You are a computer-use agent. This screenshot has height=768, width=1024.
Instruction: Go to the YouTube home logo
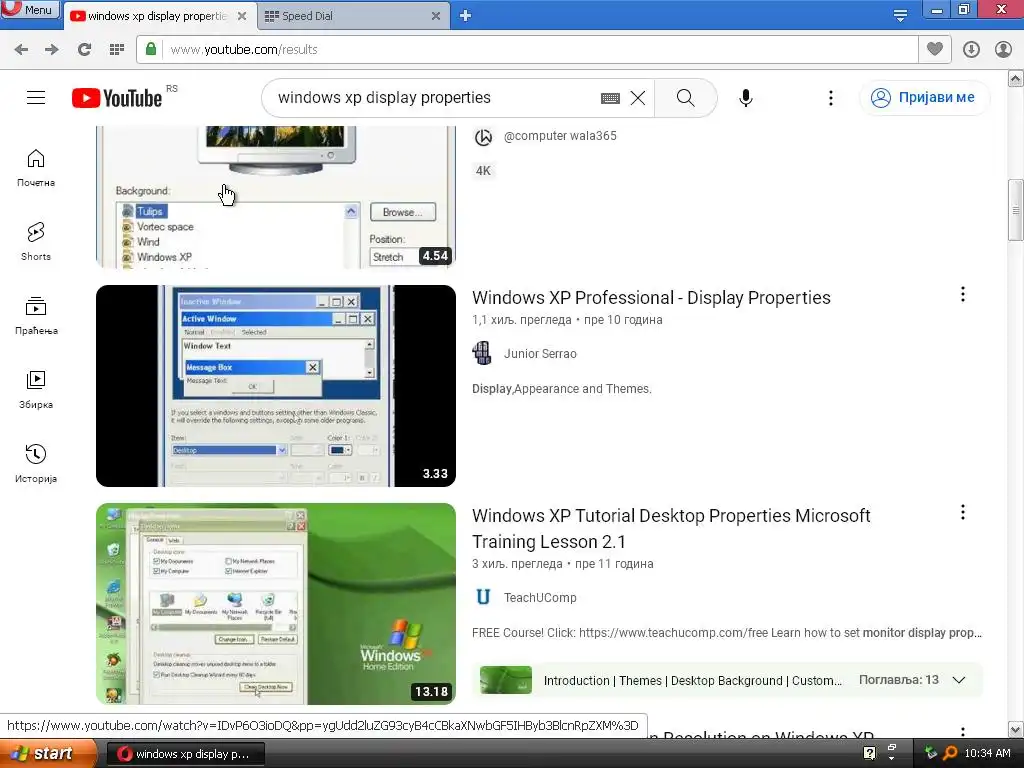tap(117, 98)
